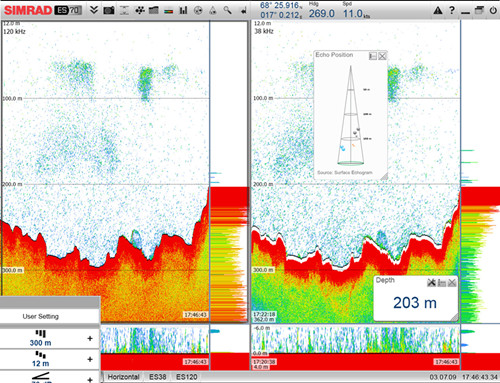Open the size distribution bar chart icon

(x=183, y=11)
